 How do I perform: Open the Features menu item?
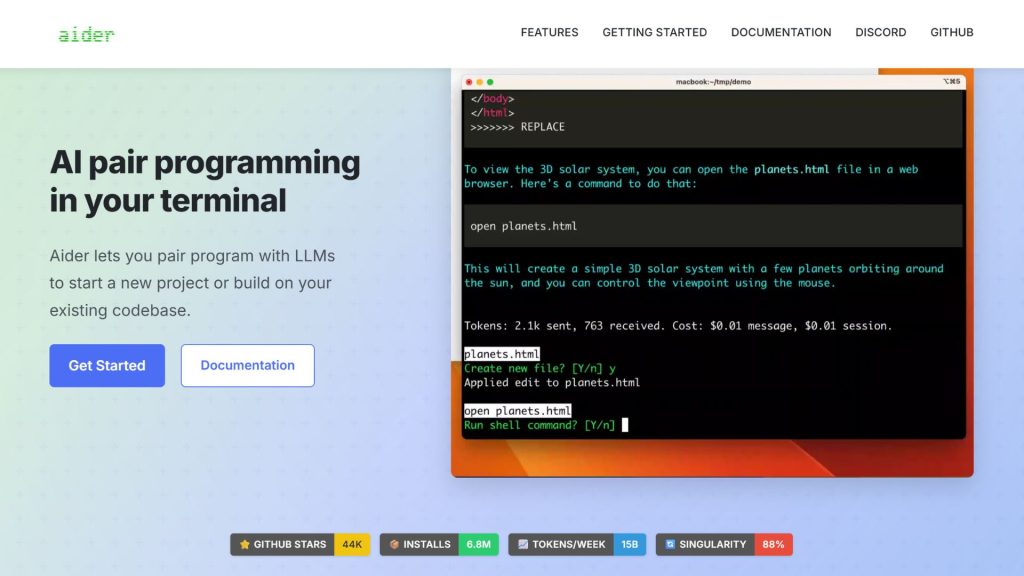[549, 32]
